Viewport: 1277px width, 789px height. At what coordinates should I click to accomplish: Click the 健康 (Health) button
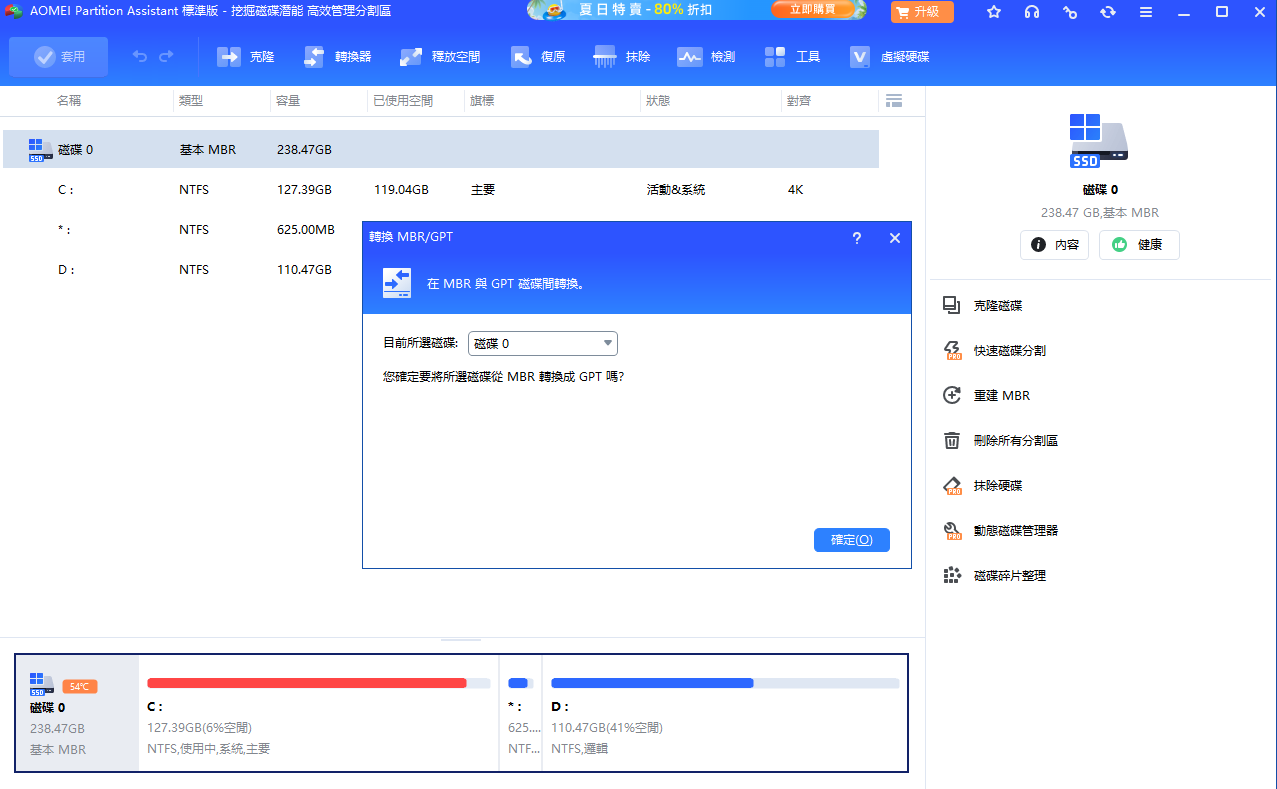[1139, 244]
